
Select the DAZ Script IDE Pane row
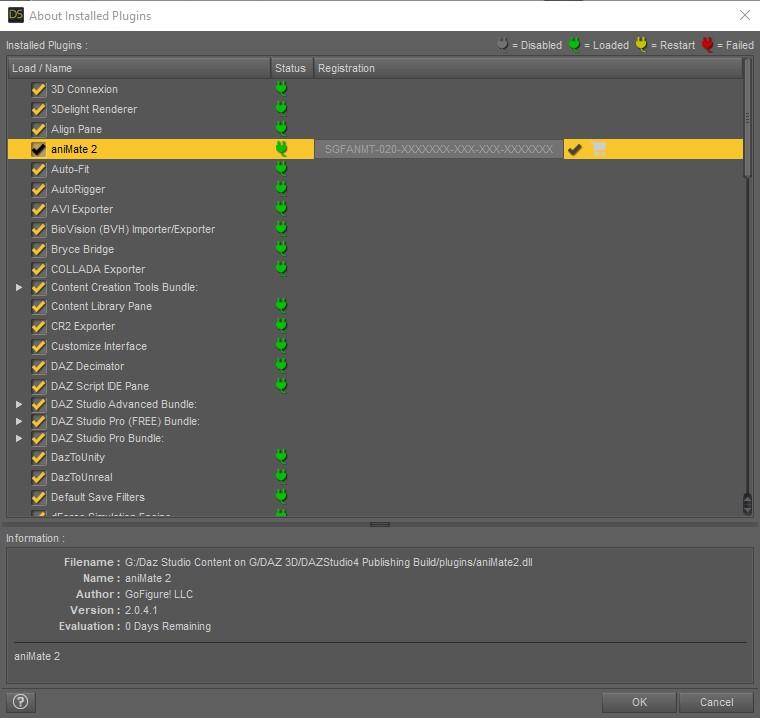375,386
